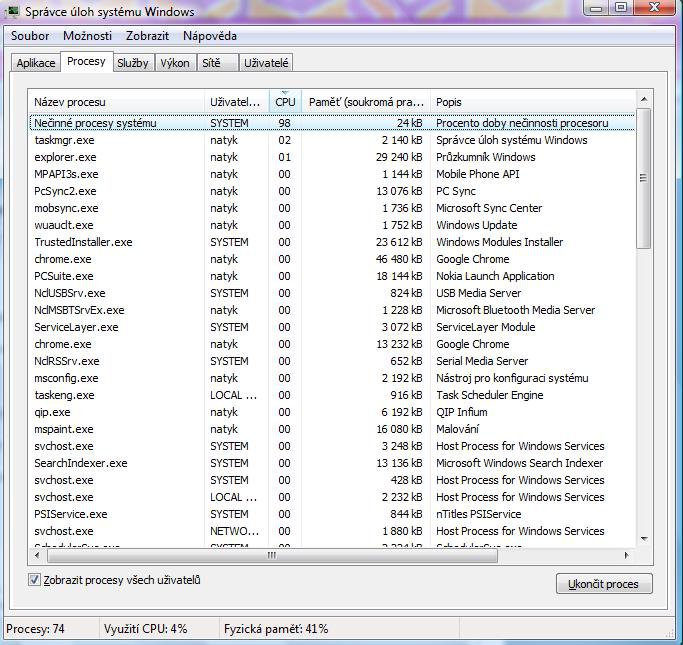
Task: Switch to the Sítě tab
Action: 216,63
